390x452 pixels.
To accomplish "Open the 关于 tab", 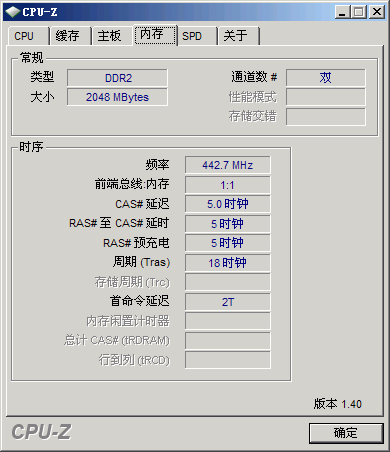I will pyautogui.click(x=239, y=36).
